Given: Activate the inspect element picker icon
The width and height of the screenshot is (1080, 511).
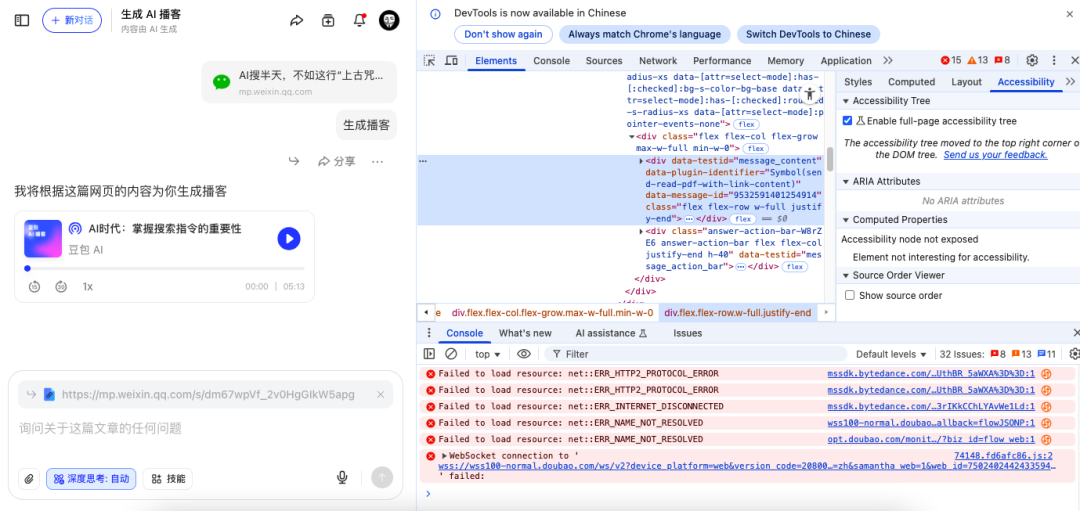Looking at the screenshot, I should (430, 61).
